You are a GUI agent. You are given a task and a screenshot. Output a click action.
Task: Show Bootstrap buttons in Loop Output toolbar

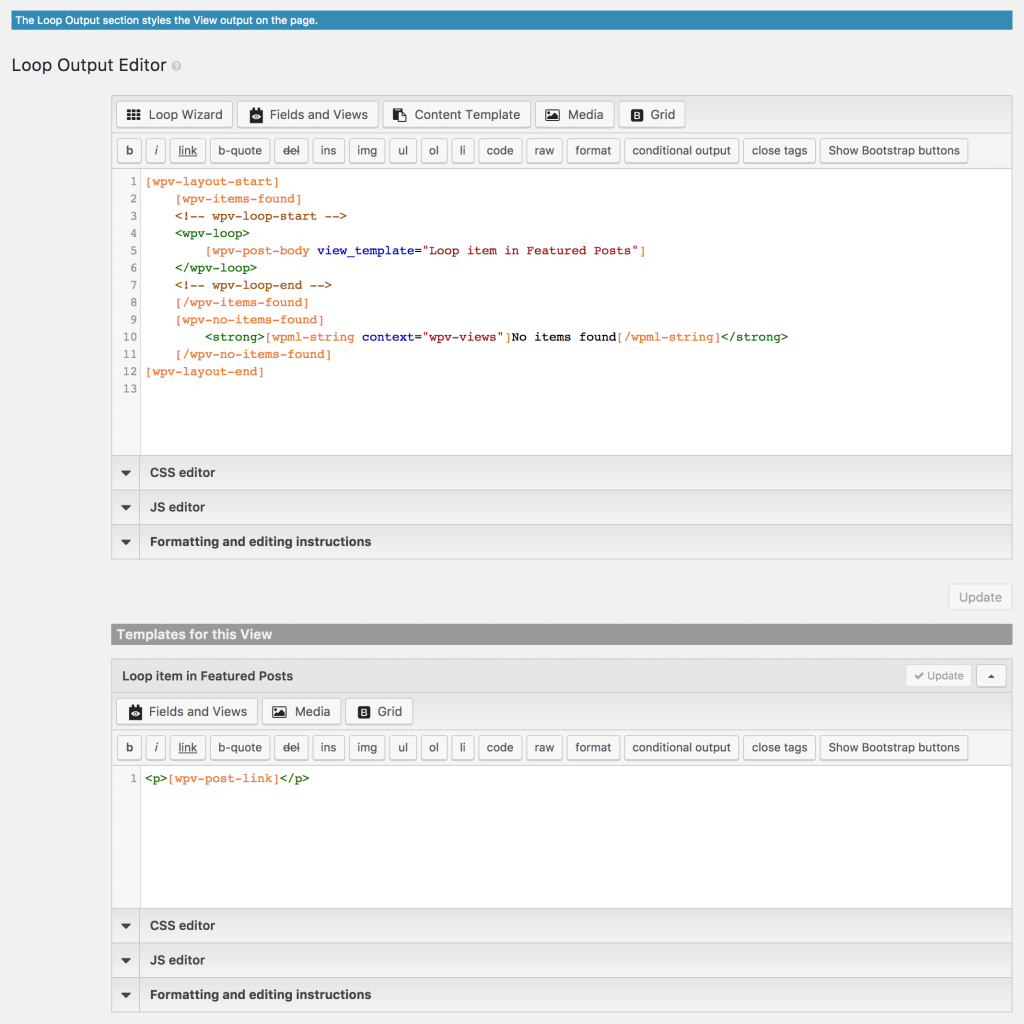tap(894, 151)
